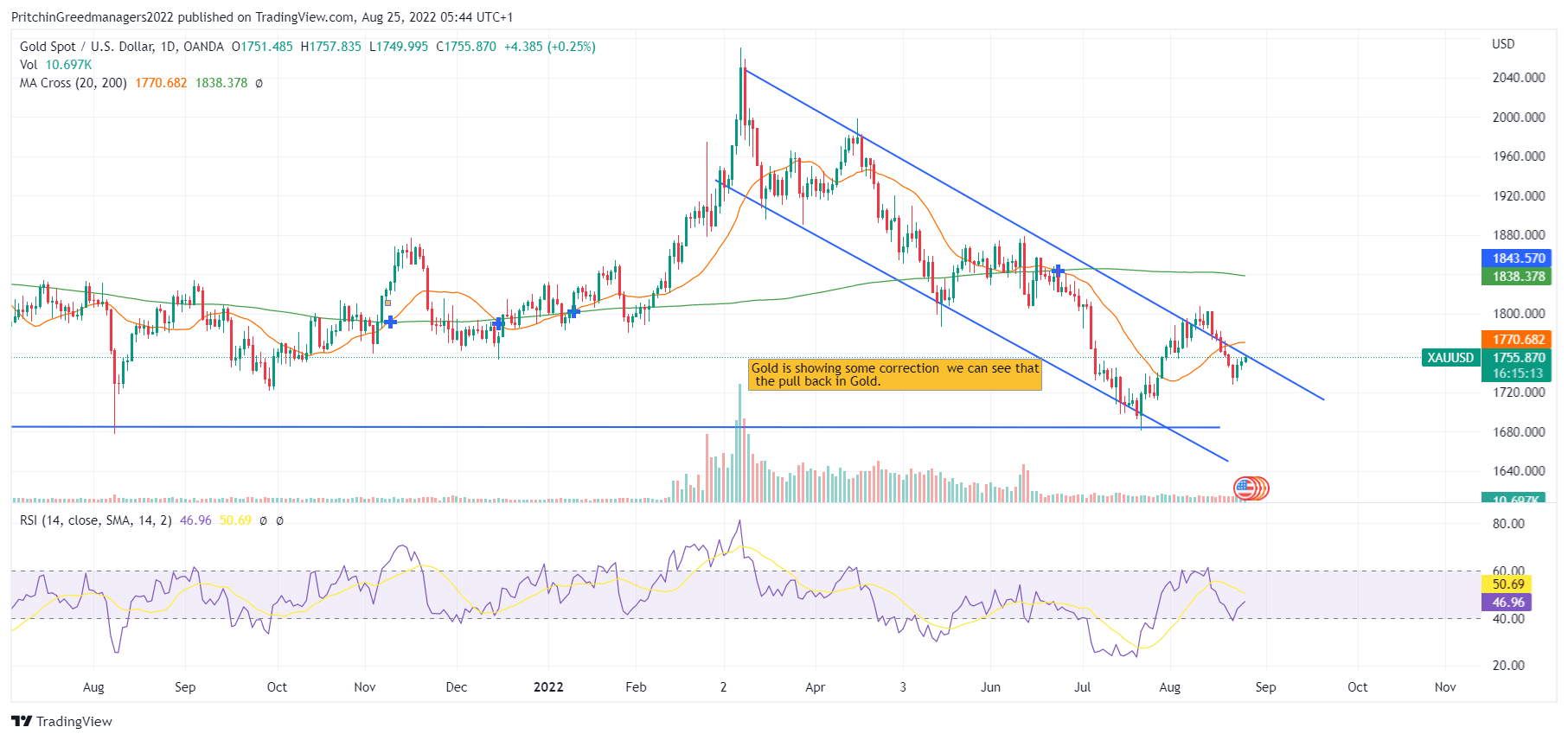Screen dimensions: 1568x740
Task: Click the orange 1770.682 price axis tag
Action: (1517, 340)
